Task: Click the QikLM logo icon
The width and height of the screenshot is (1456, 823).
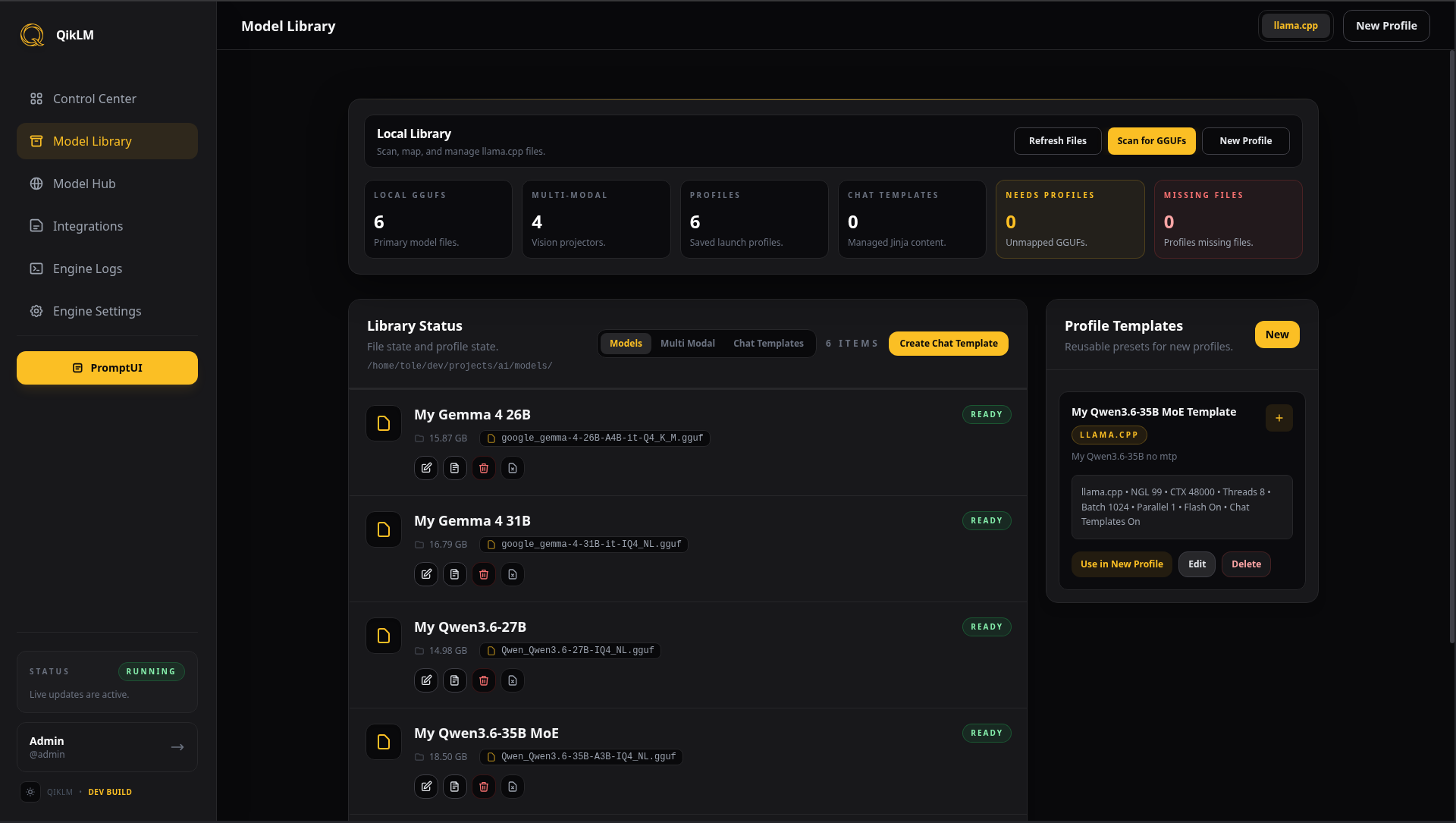Action: pyautogui.click(x=32, y=35)
